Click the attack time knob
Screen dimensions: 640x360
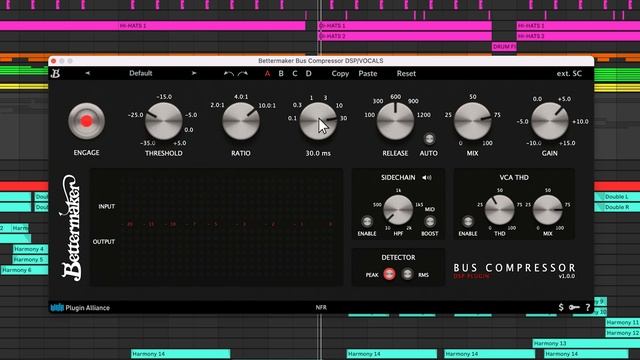[318, 121]
